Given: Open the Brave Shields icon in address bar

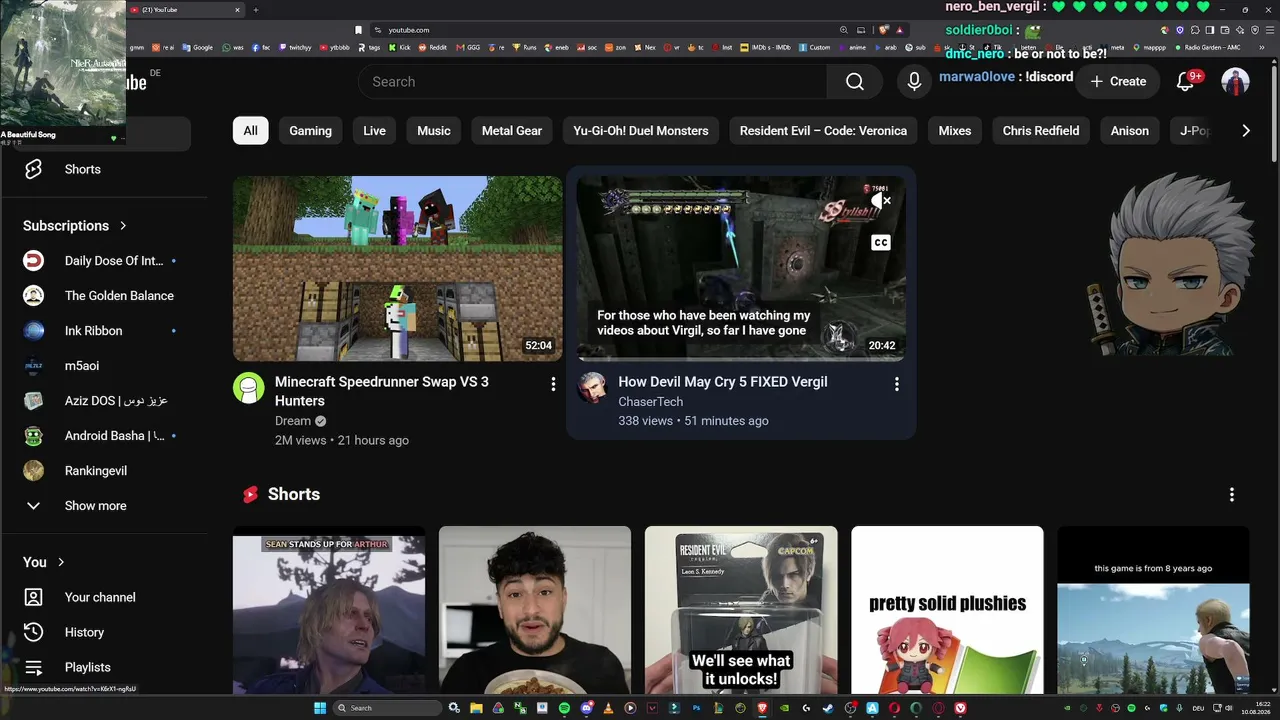Looking at the screenshot, I should [x=884, y=30].
